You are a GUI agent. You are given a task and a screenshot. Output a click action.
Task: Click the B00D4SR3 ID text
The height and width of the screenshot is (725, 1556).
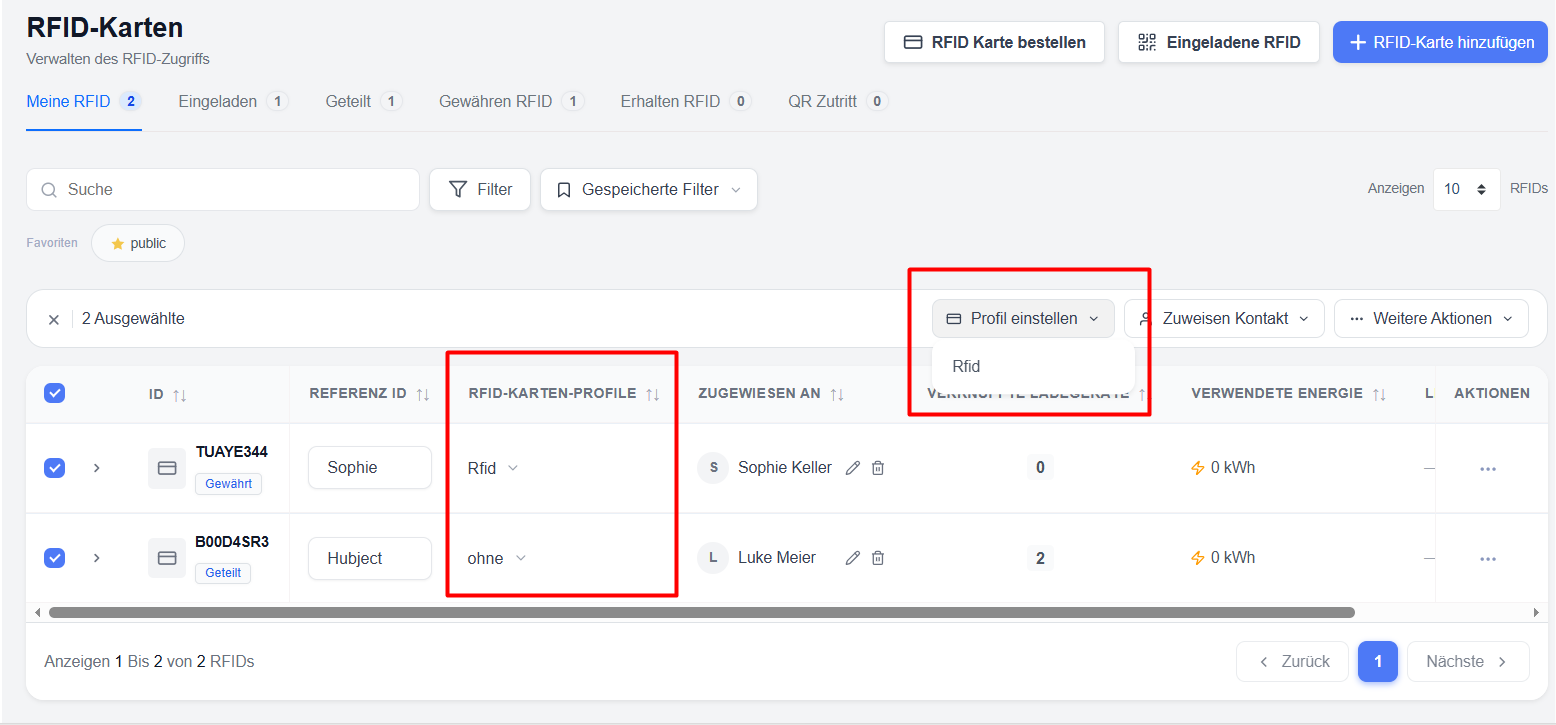[x=232, y=542]
